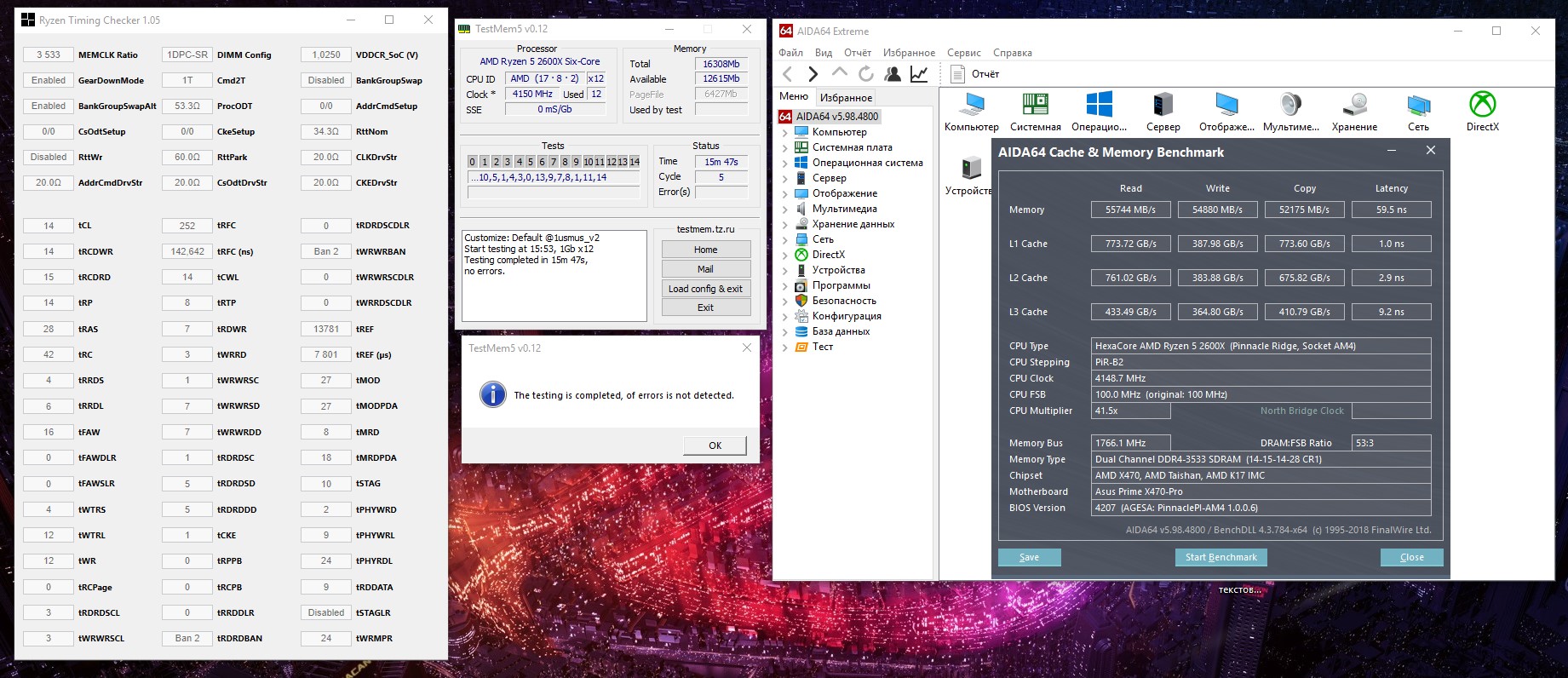Click the Home button in TestMem5
Image resolution: width=1568 pixels, height=678 pixels.
[705, 250]
